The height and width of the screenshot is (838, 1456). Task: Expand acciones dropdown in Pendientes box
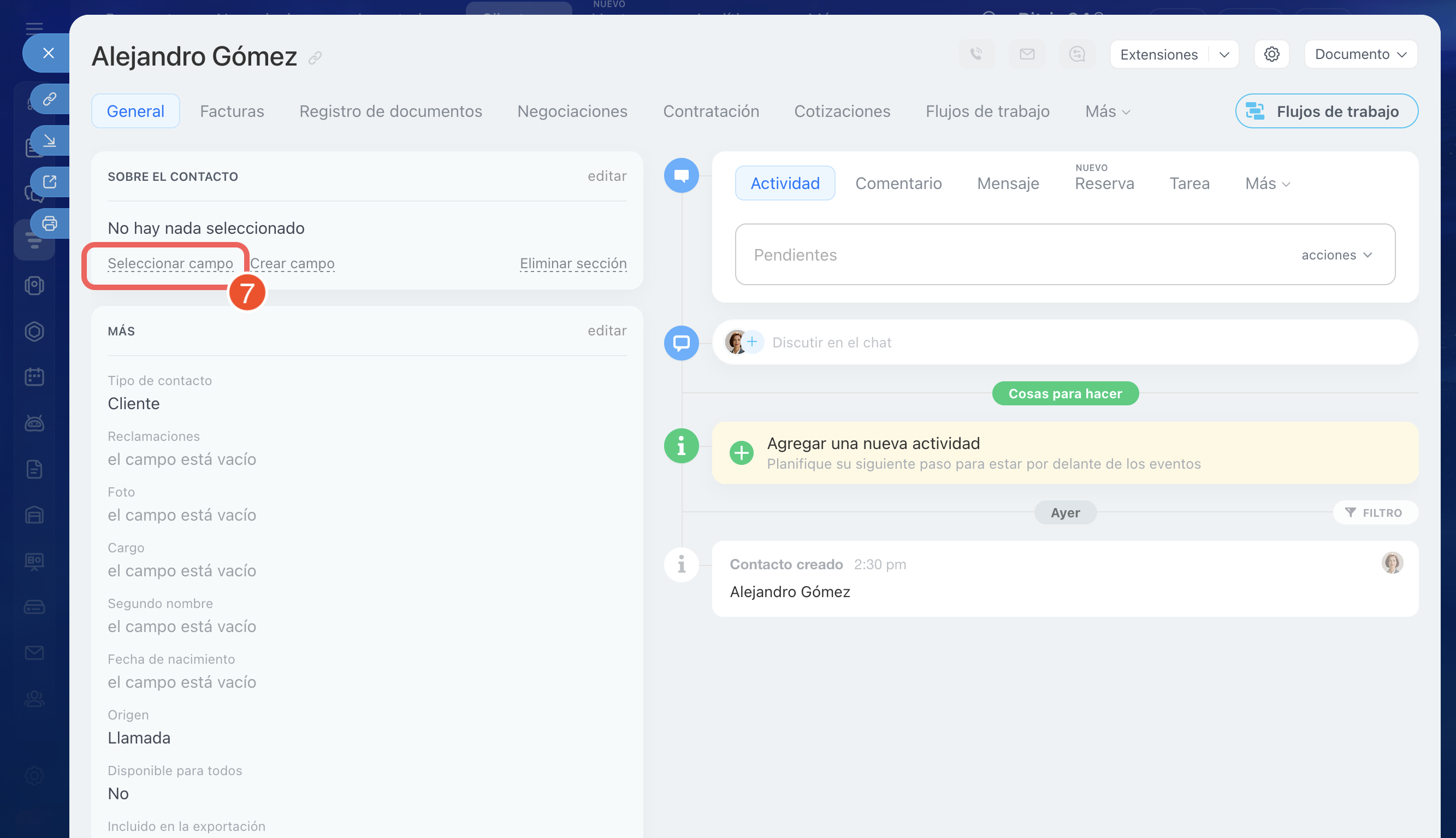point(1337,255)
